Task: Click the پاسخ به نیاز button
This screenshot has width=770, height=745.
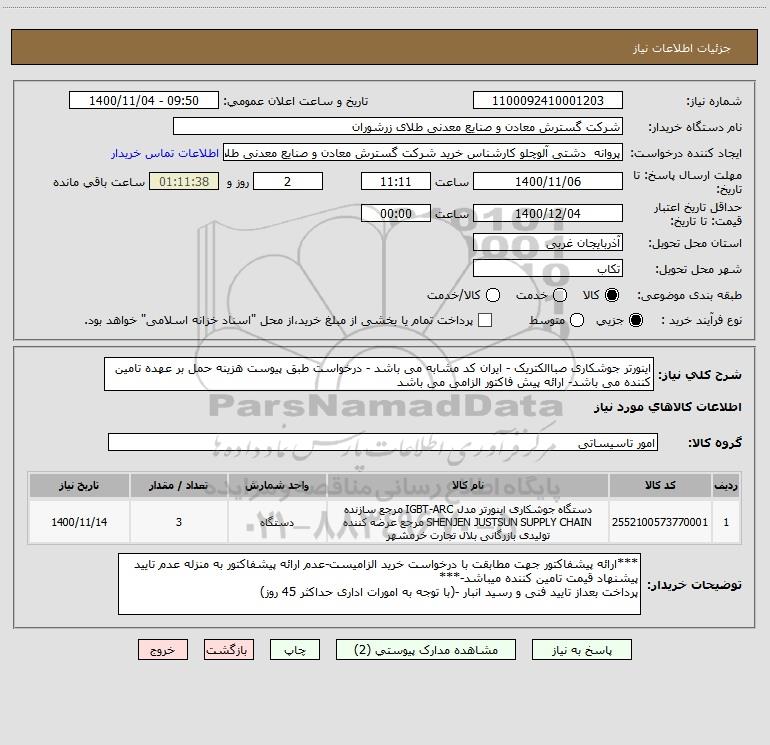Action: pyautogui.click(x=581, y=650)
